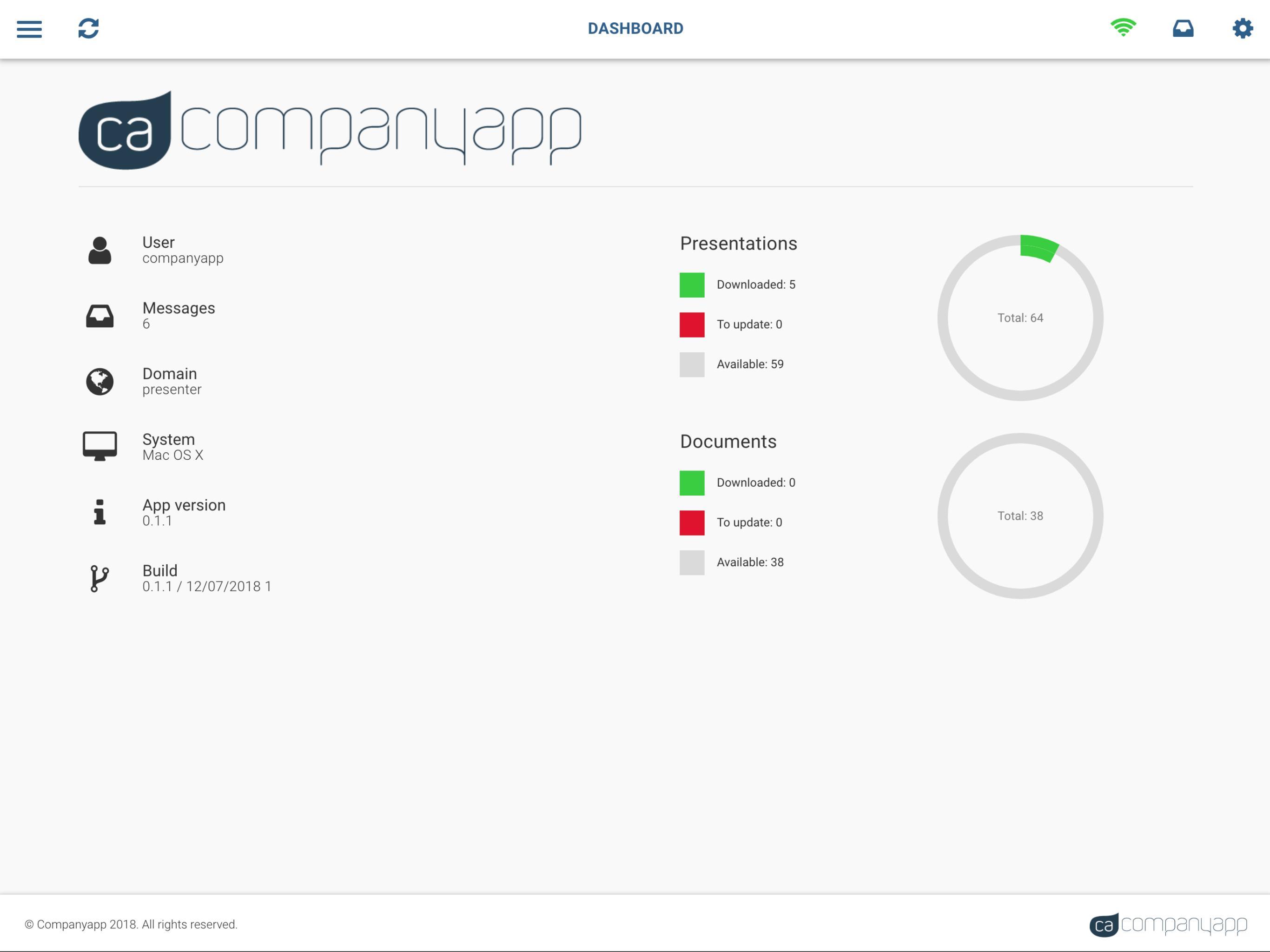Click the footer companyapp logo

pos(1168,925)
